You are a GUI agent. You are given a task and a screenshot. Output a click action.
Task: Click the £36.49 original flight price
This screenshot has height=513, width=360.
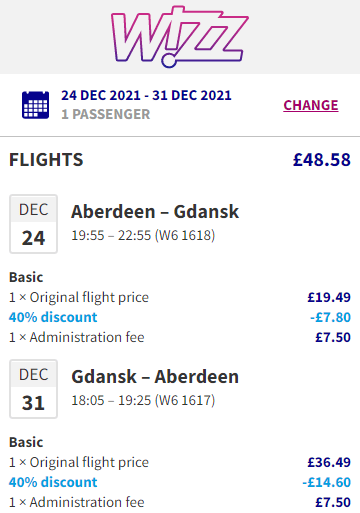click(329, 462)
